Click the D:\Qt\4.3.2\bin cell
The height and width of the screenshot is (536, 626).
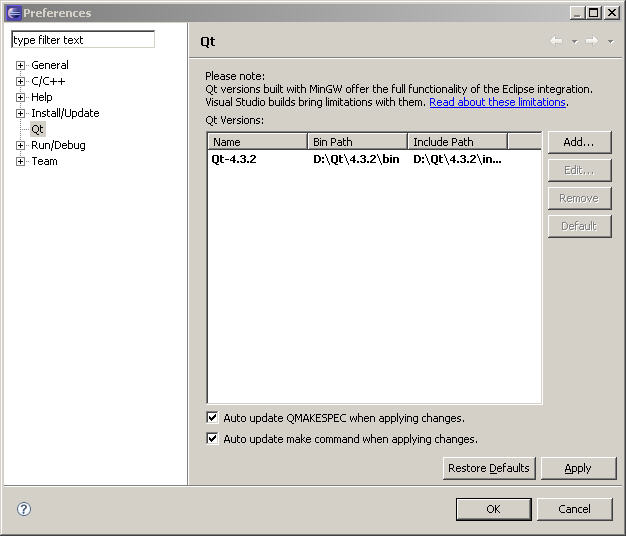356,159
